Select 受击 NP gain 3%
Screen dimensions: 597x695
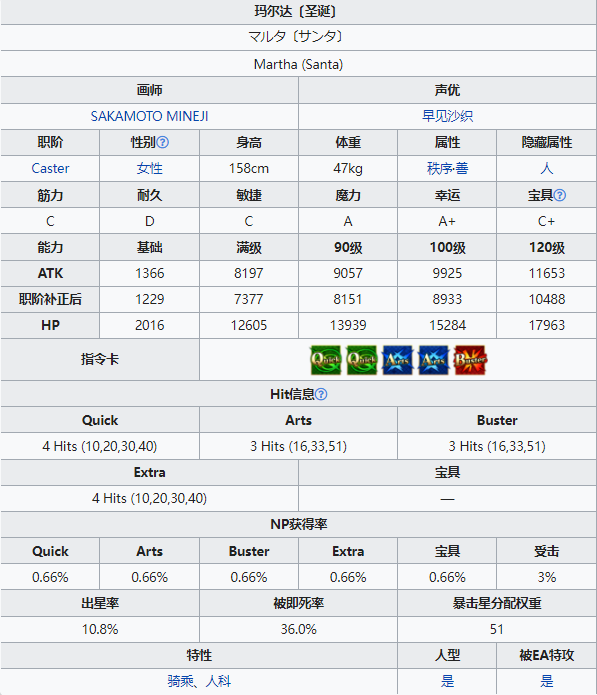point(546,577)
